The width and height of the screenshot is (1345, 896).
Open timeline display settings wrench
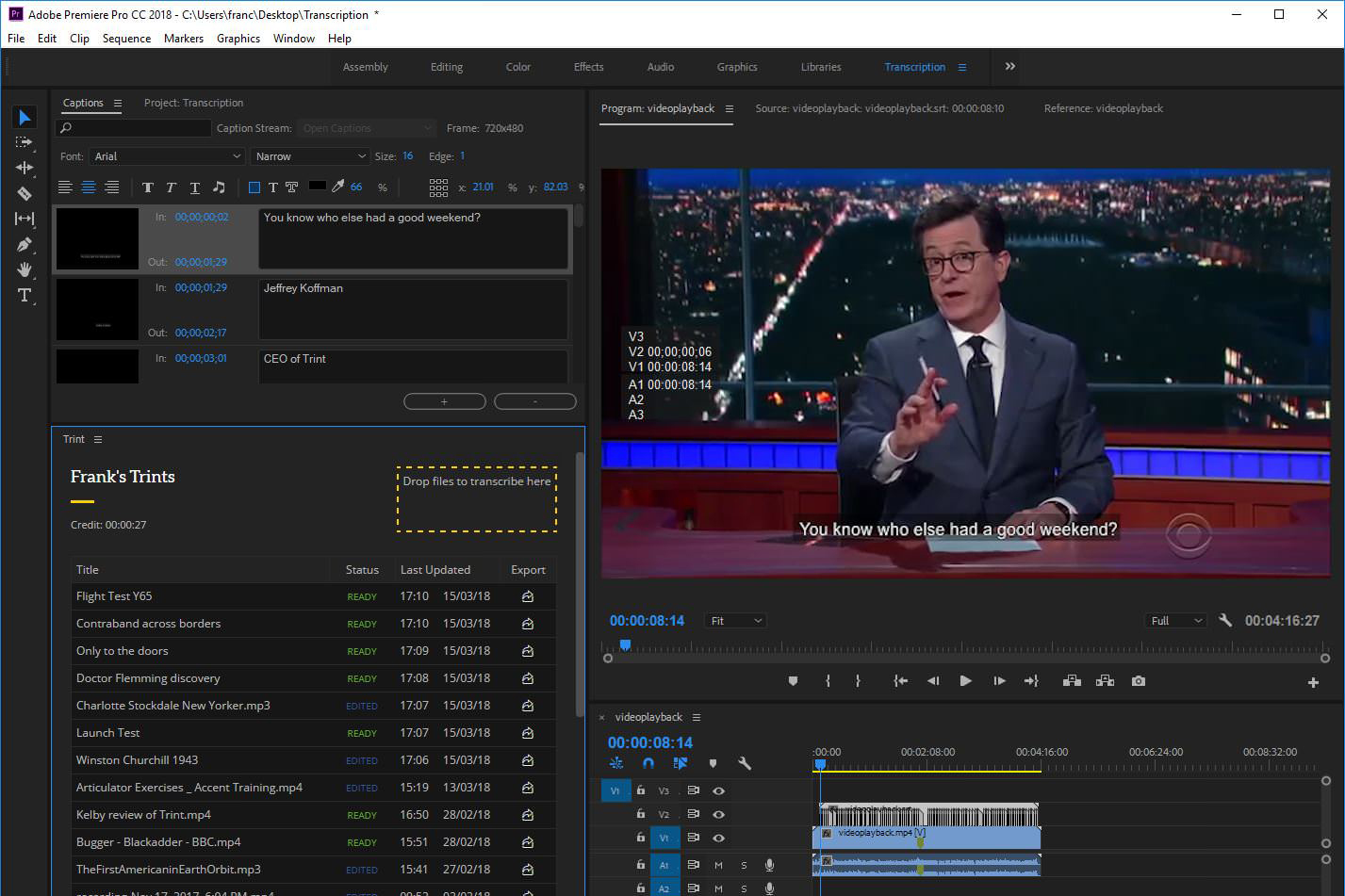[745, 763]
